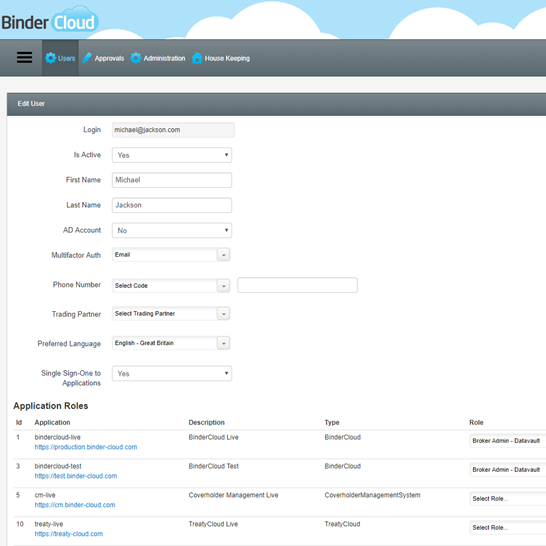The height and width of the screenshot is (546, 546).
Task: Click the Application Roles heading
Action: [x=51, y=406]
